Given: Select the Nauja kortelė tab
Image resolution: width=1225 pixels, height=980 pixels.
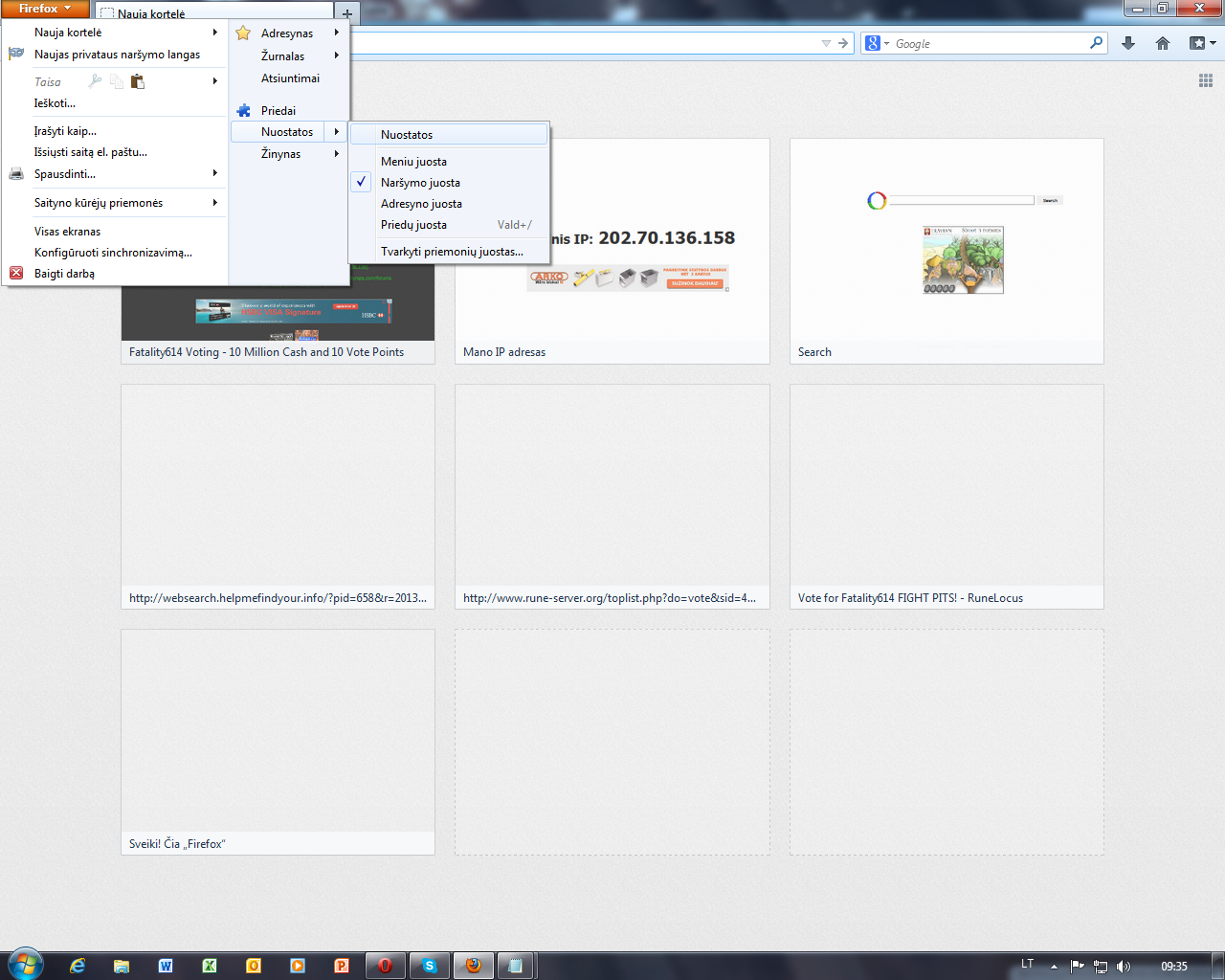Looking at the screenshot, I should 214,13.
